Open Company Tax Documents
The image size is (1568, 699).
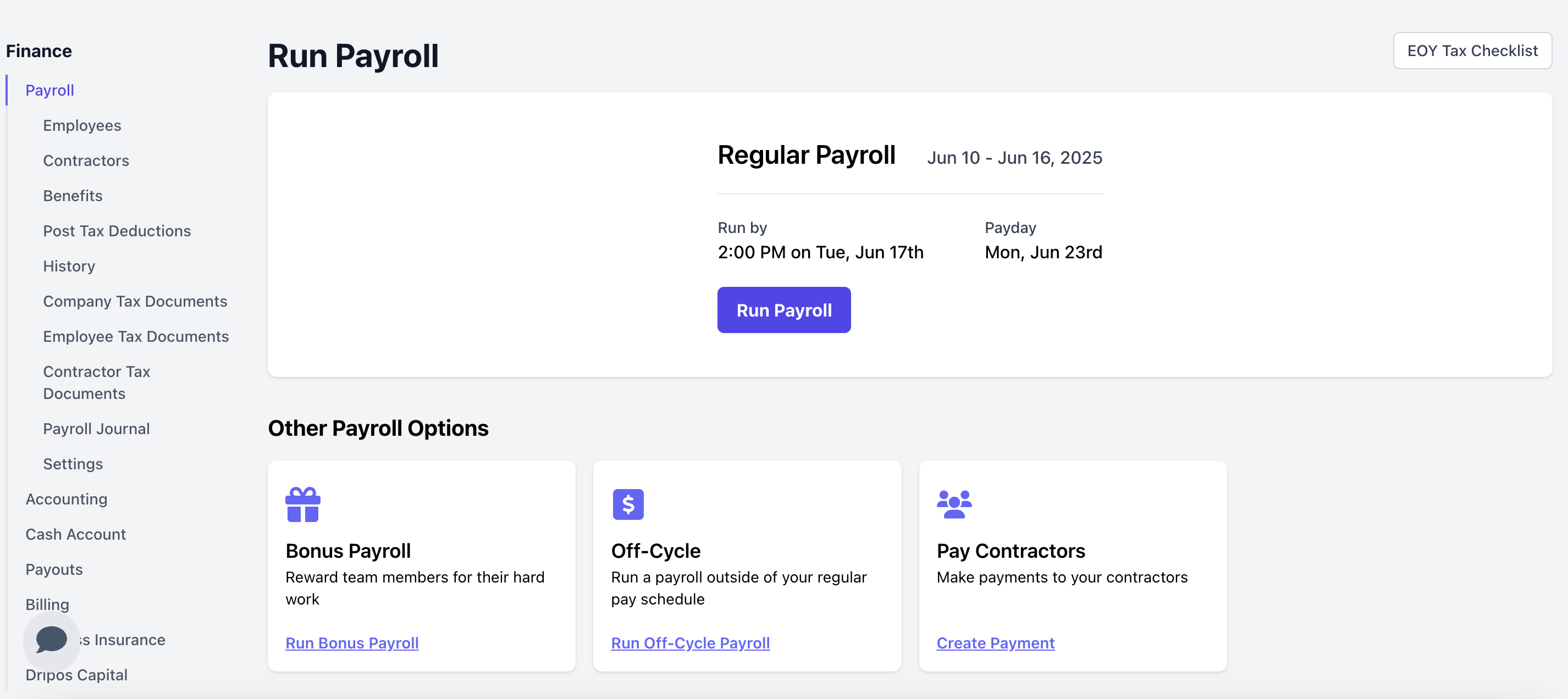coord(135,301)
